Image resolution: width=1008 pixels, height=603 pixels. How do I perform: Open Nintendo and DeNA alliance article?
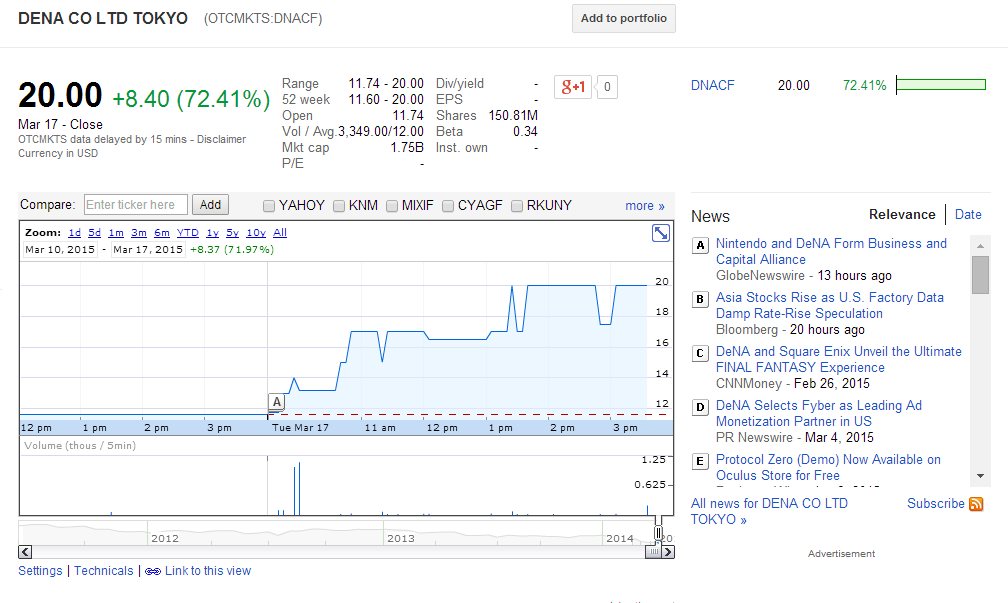[831, 251]
